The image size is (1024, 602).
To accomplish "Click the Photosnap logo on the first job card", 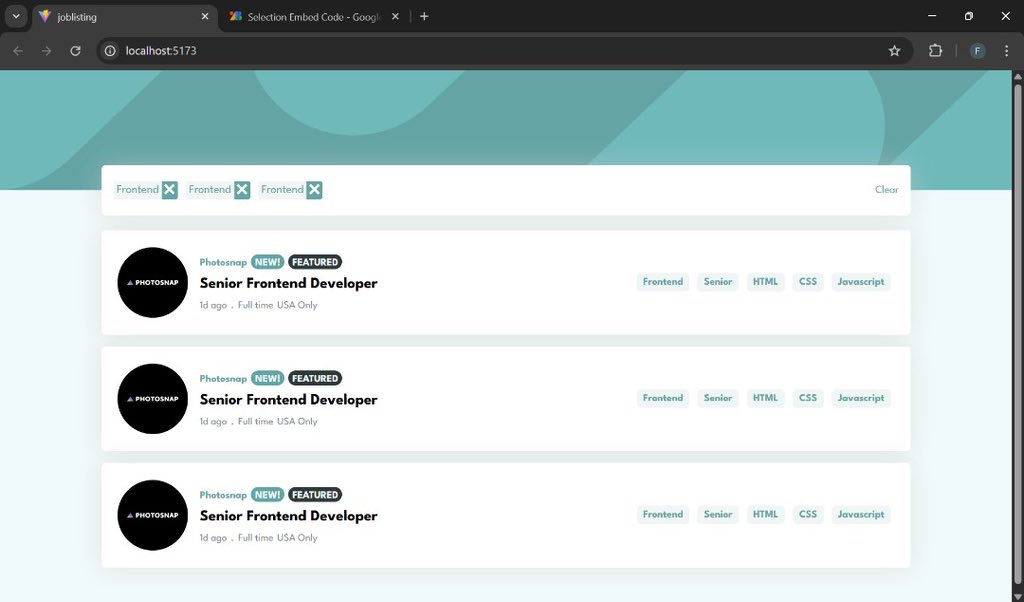I will tap(152, 282).
